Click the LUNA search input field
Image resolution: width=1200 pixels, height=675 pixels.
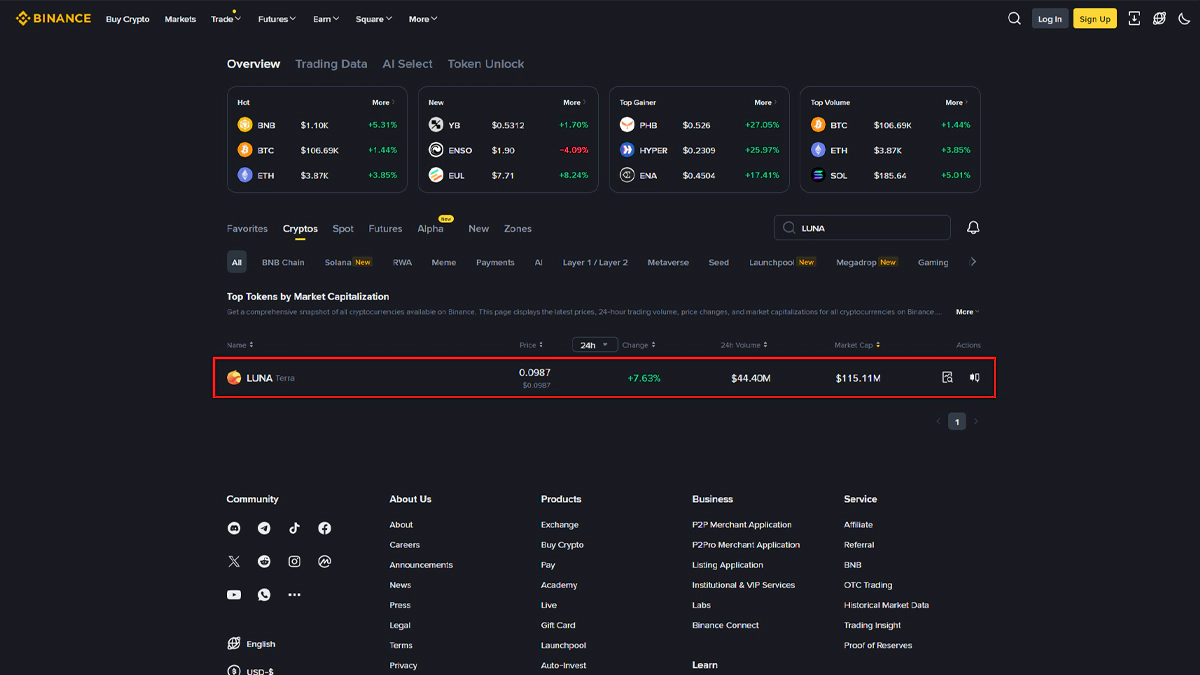coord(870,228)
